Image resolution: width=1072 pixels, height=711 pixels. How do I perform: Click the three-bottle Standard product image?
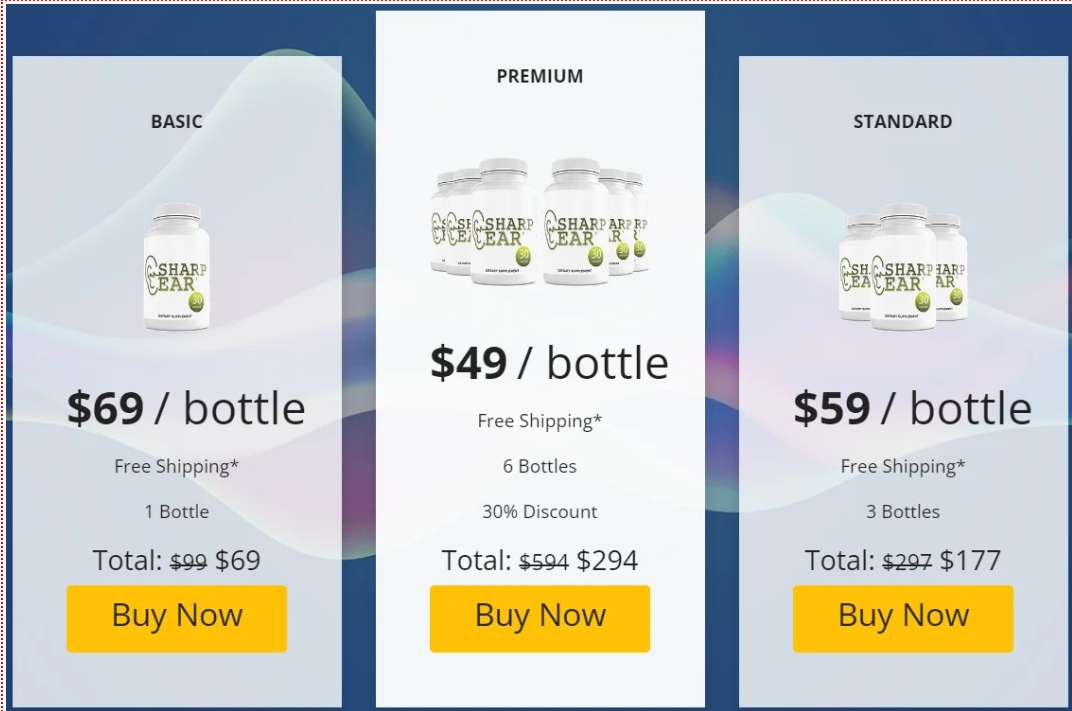[x=903, y=267]
